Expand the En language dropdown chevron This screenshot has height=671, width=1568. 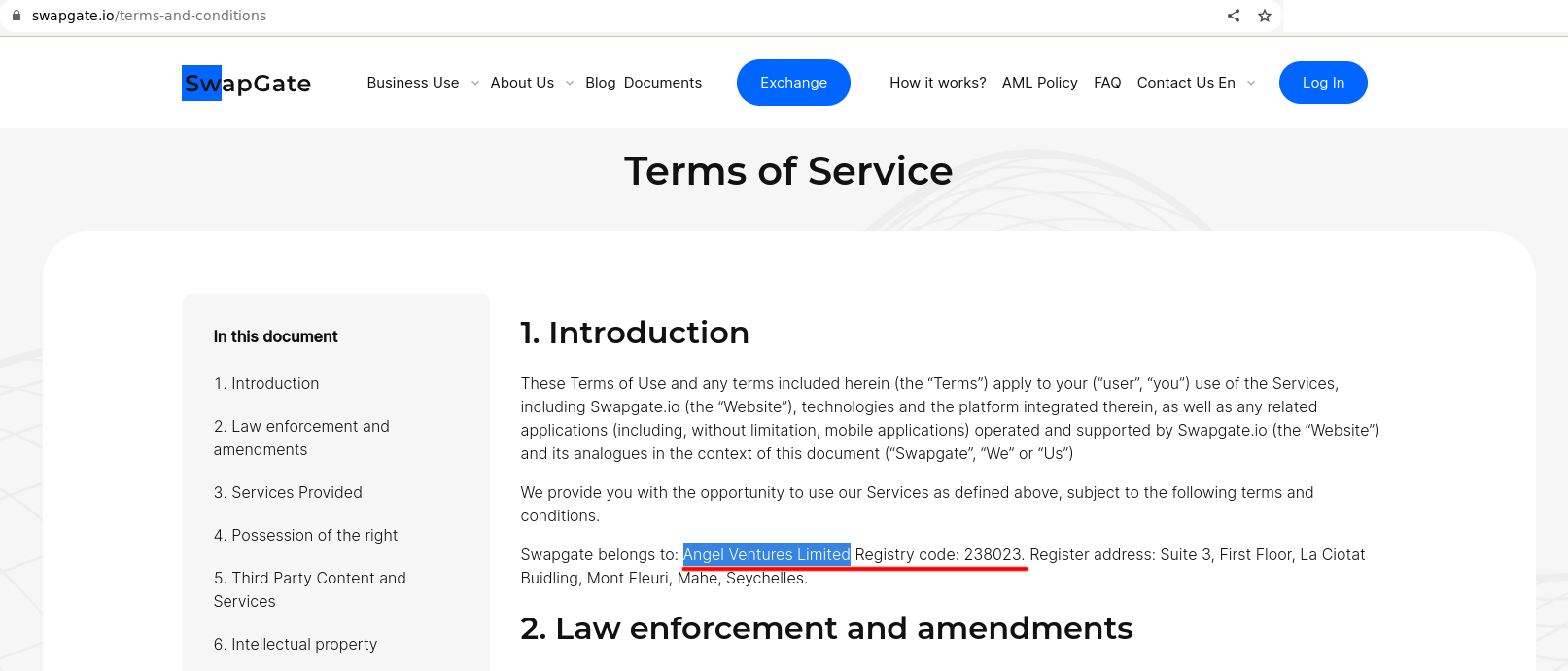pos(1251,84)
